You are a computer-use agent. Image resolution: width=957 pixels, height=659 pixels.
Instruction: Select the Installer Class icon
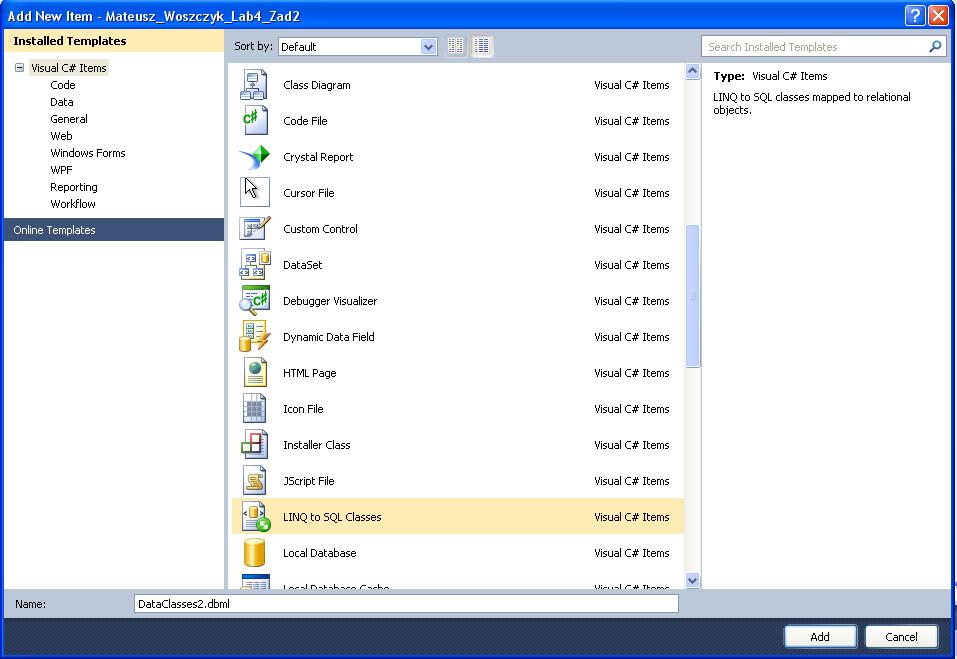[x=254, y=445]
